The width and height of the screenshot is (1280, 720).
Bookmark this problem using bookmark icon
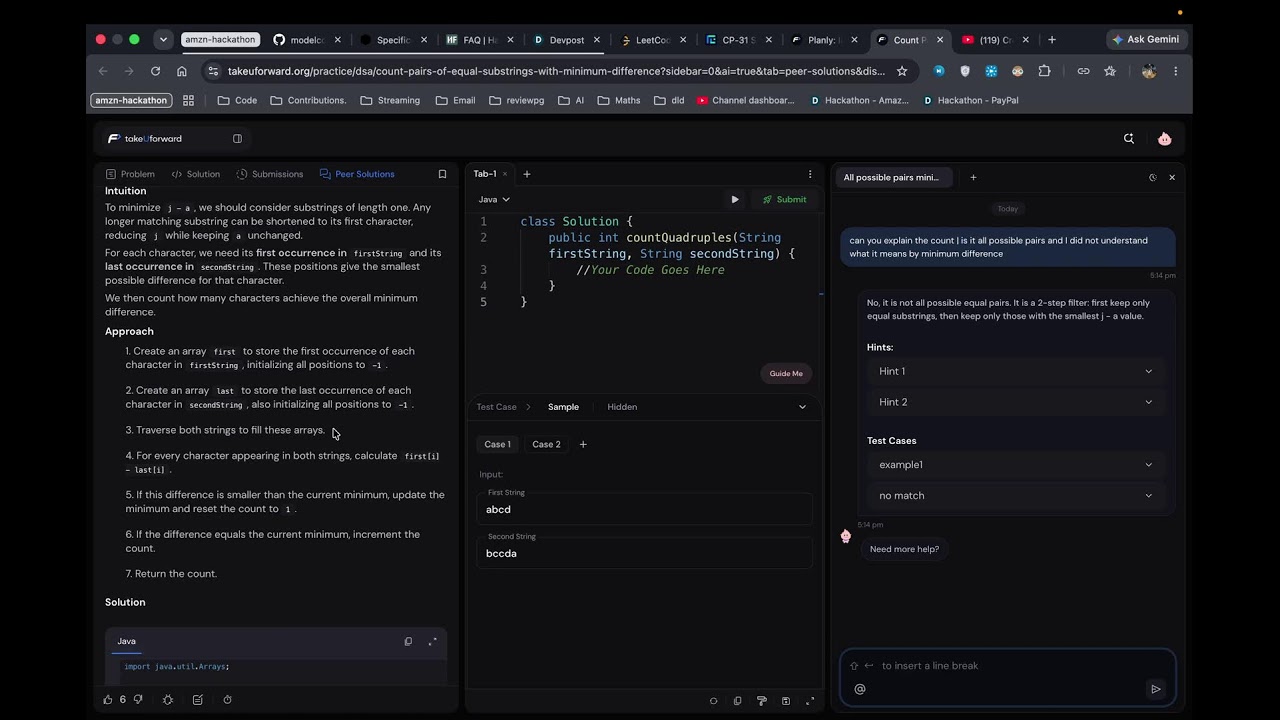coord(442,174)
